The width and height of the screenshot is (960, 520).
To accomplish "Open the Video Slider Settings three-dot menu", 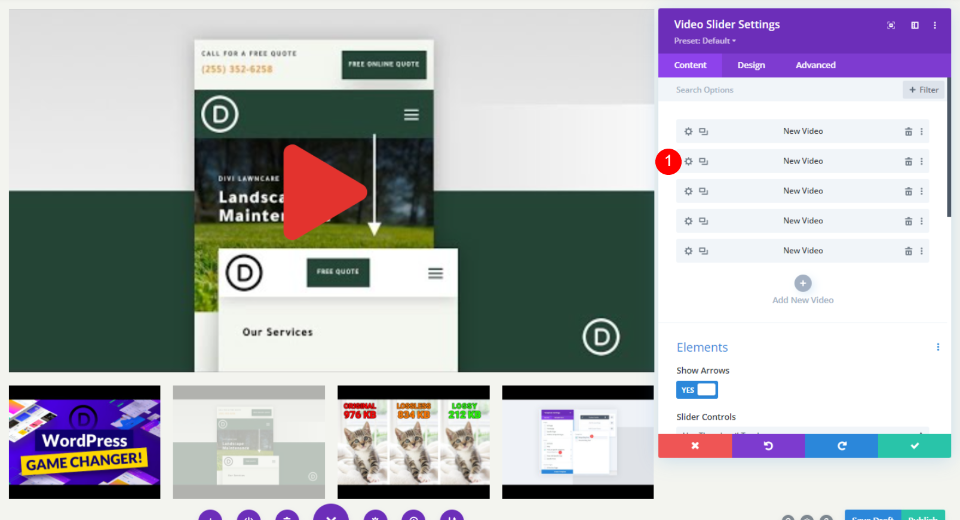I will (x=935, y=25).
